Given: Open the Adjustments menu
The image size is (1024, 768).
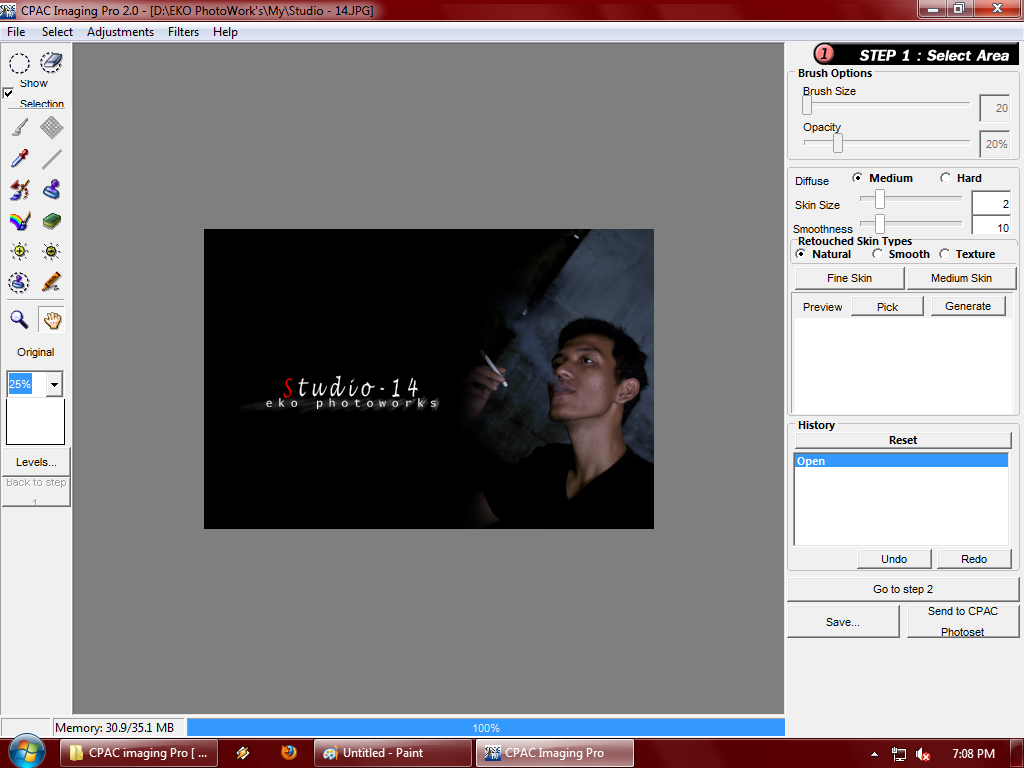Looking at the screenshot, I should pos(120,31).
